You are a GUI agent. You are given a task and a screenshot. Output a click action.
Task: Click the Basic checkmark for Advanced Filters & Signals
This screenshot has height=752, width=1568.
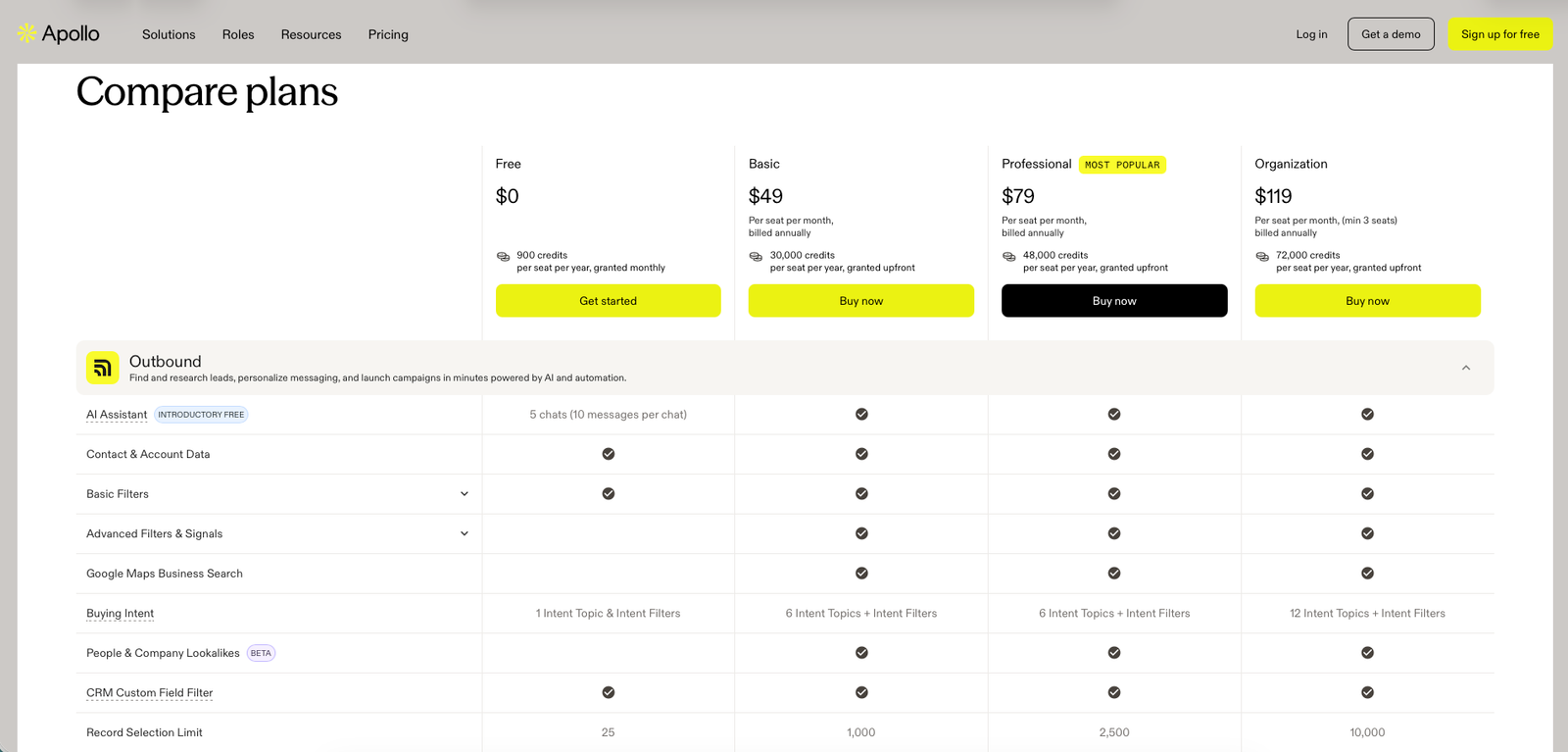click(x=861, y=533)
